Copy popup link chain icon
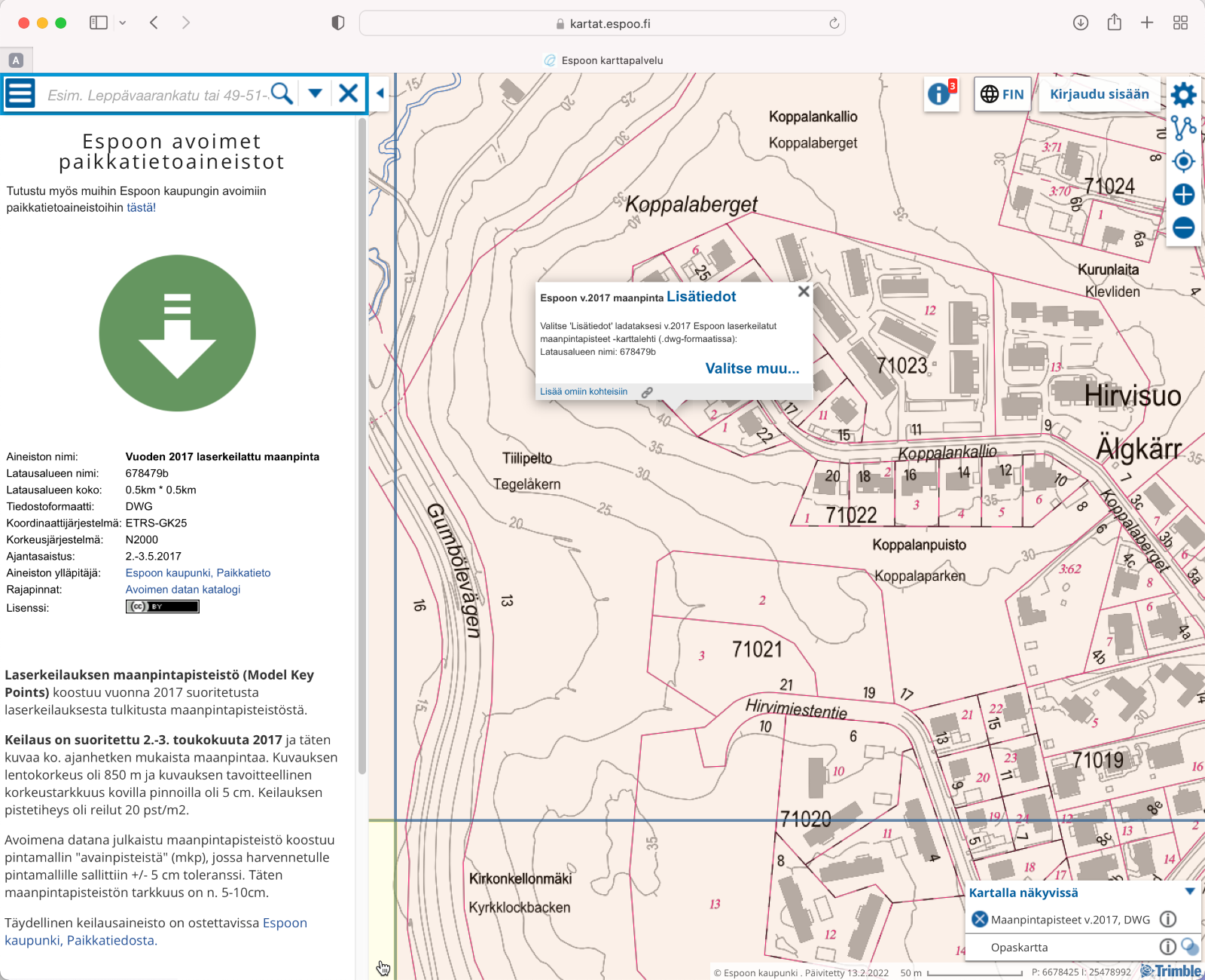The height and width of the screenshot is (980, 1205). pyautogui.click(x=647, y=392)
